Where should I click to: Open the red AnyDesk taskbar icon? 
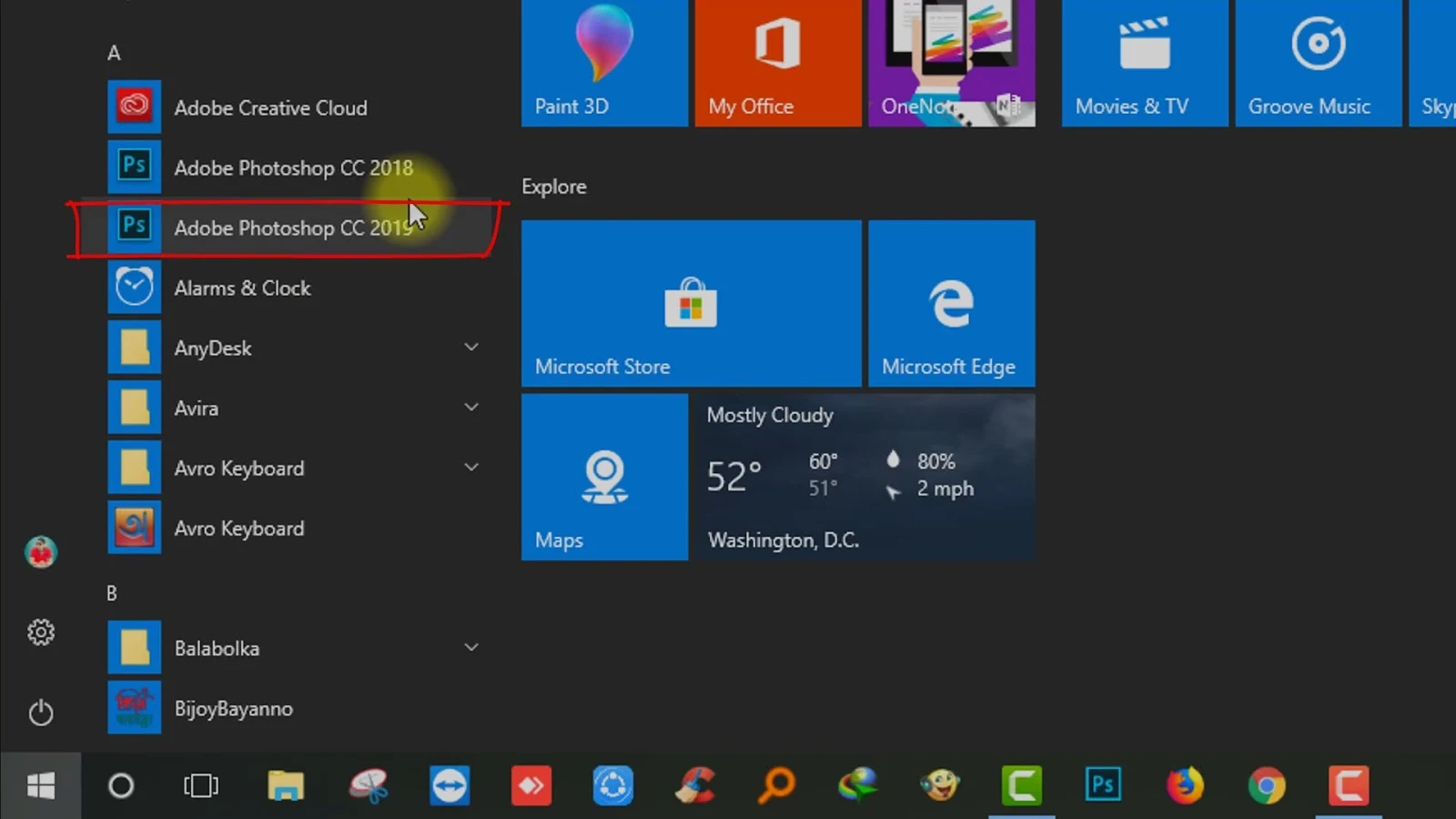pyautogui.click(x=531, y=785)
